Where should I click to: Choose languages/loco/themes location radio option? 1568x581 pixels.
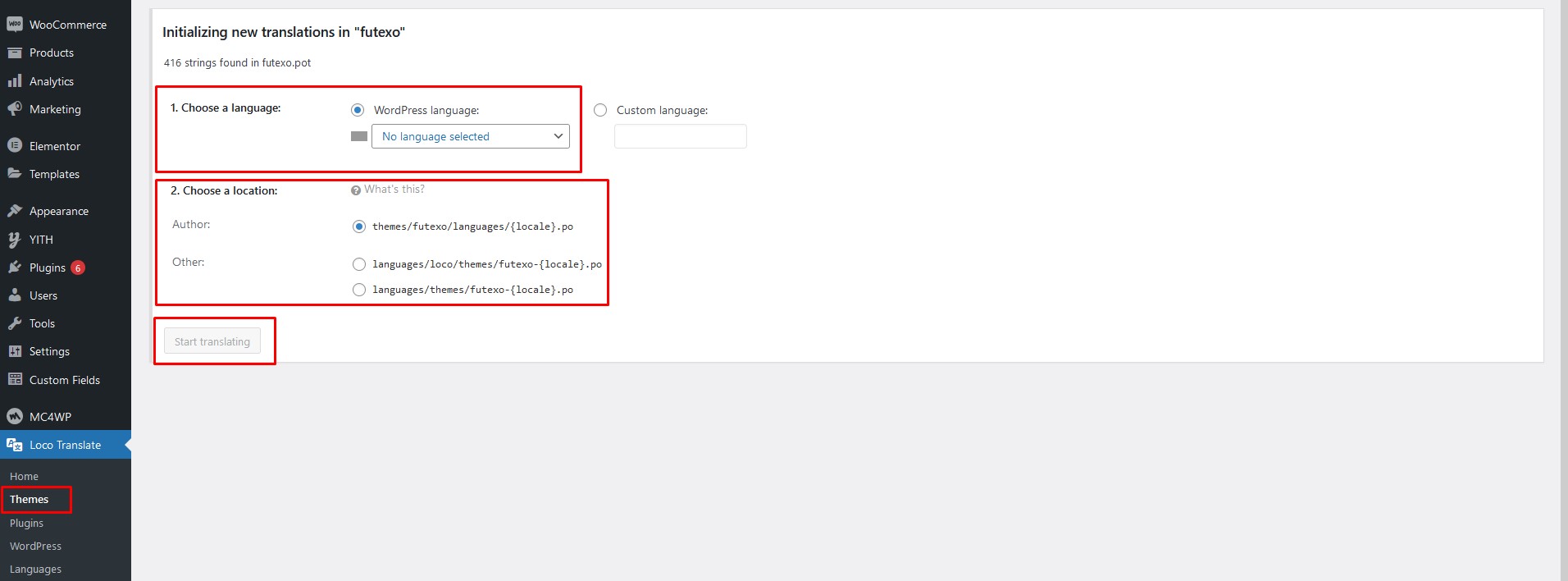click(359, 264)
